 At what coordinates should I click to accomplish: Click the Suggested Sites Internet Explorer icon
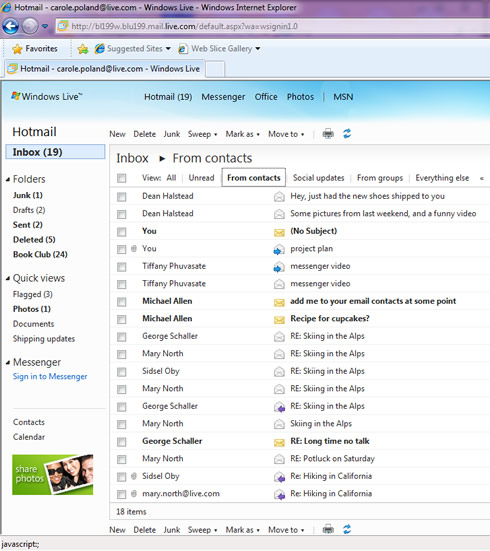pyautogui.click(x=100, y=48)
